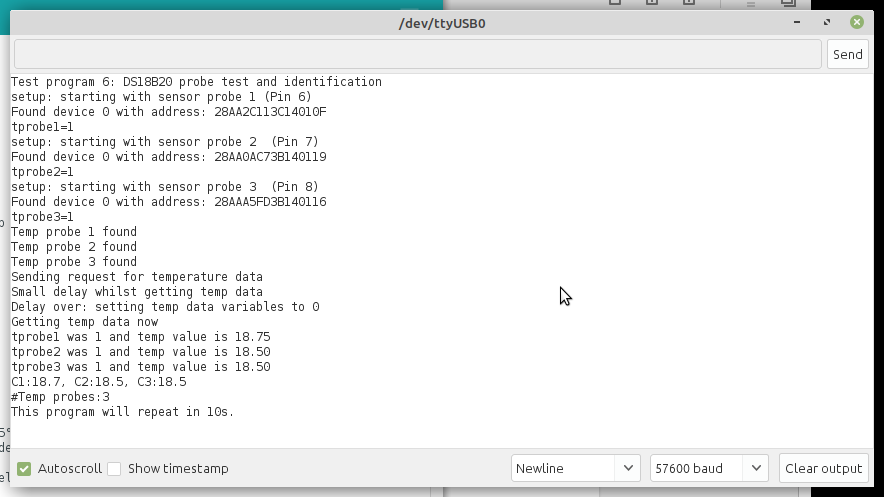
Task: Click the 'tprobe3=1' output line
Action: [42, 217]
